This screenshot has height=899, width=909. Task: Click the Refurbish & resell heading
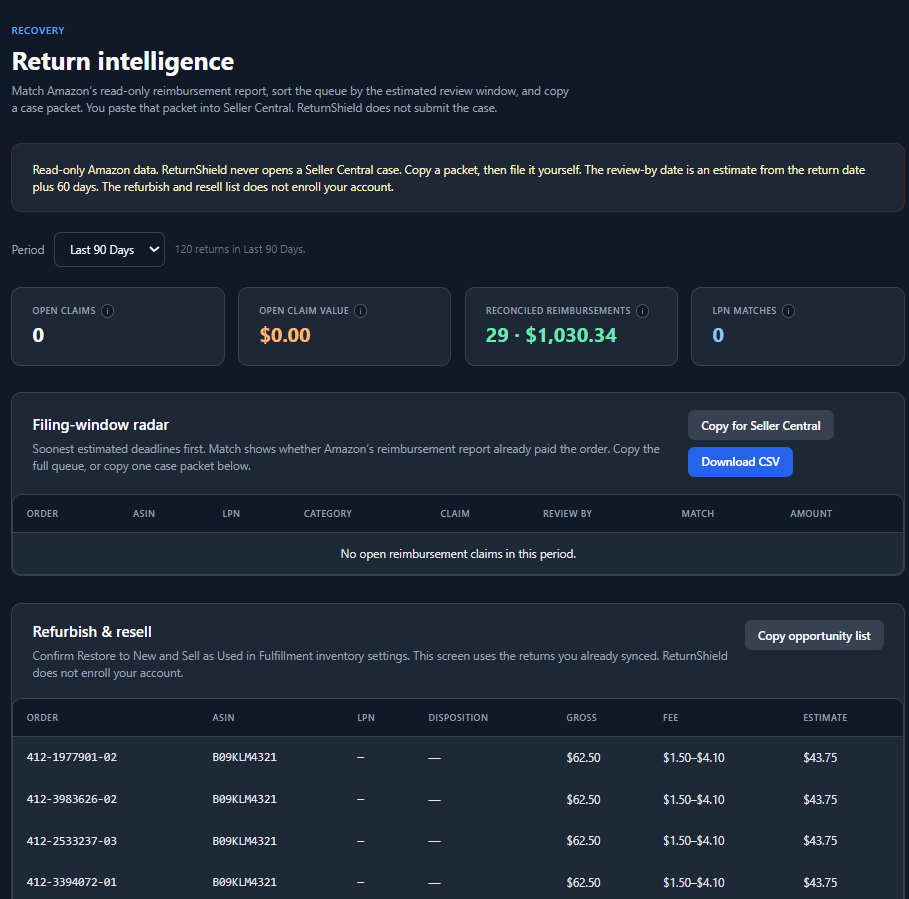(92, 632)
